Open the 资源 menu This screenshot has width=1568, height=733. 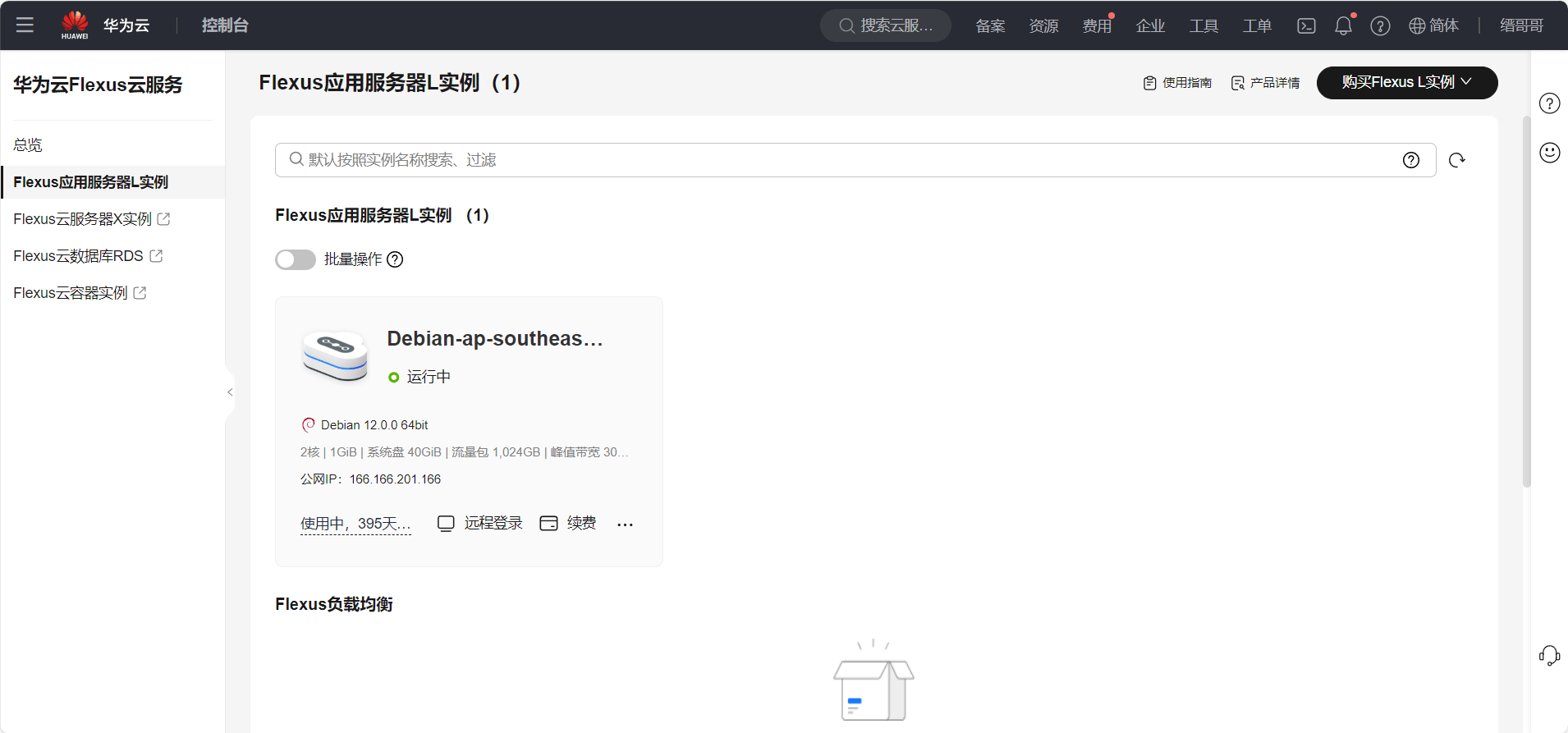1043,25
